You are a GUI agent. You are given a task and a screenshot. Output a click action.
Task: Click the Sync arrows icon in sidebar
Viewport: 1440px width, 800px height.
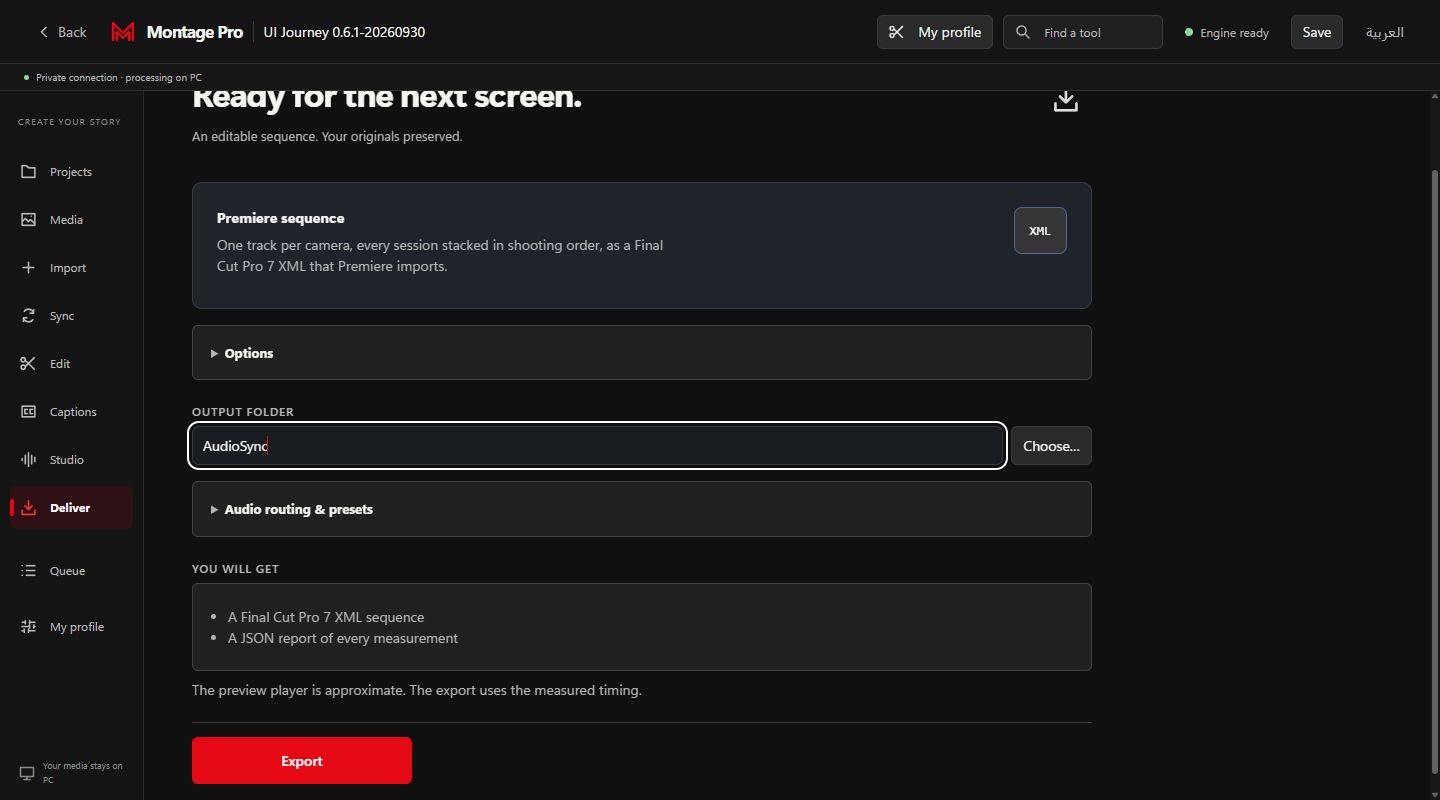28,316
